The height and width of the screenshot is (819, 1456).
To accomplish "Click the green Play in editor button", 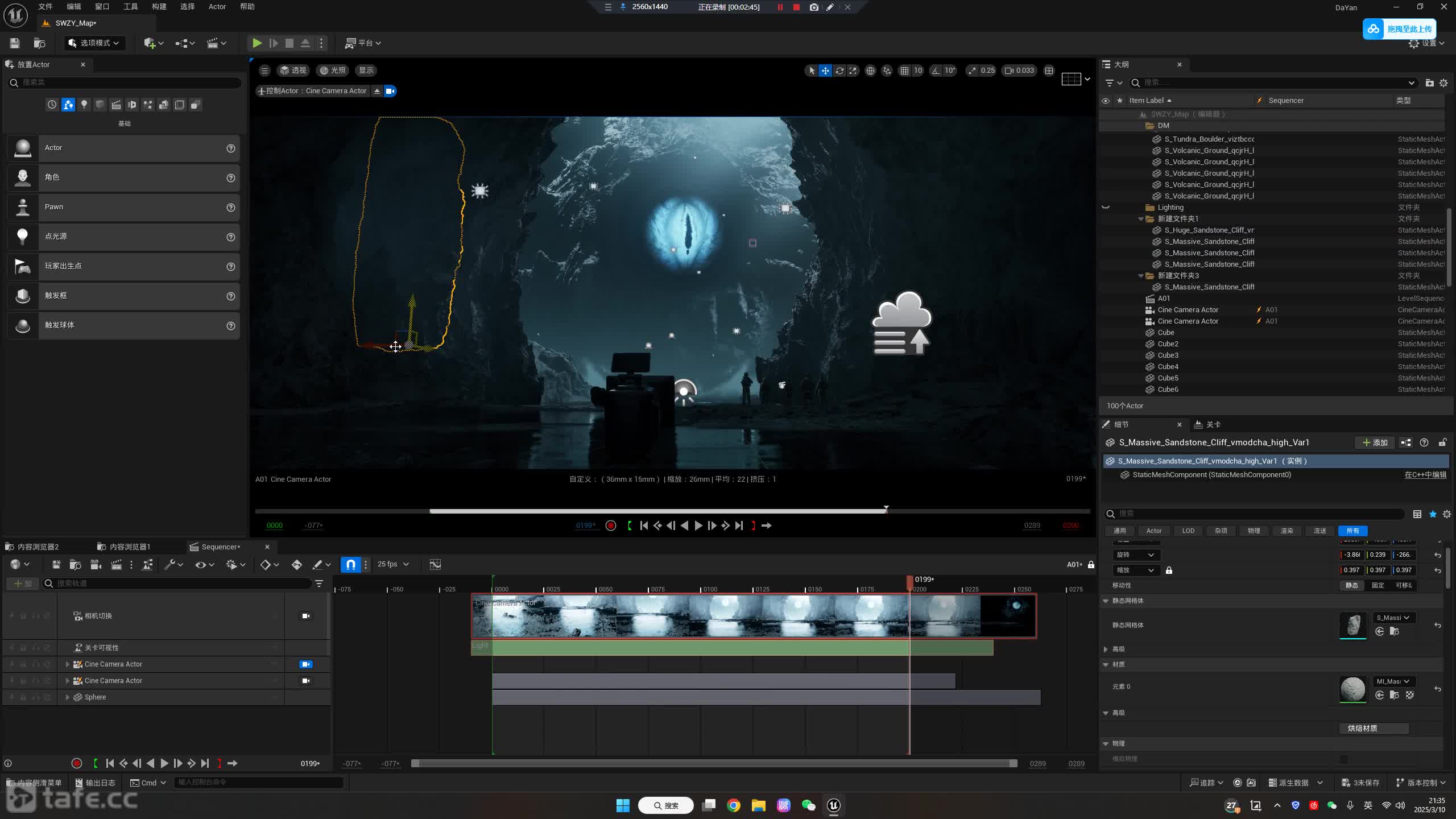I will [x=257, y=43].
